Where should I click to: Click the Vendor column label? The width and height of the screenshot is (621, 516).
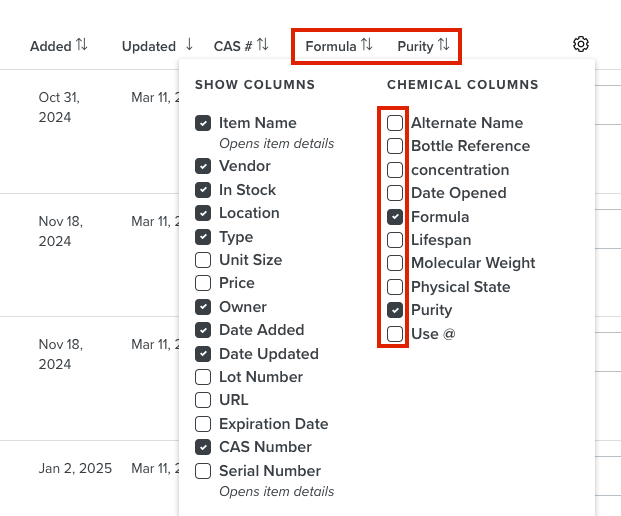point(245,166)
